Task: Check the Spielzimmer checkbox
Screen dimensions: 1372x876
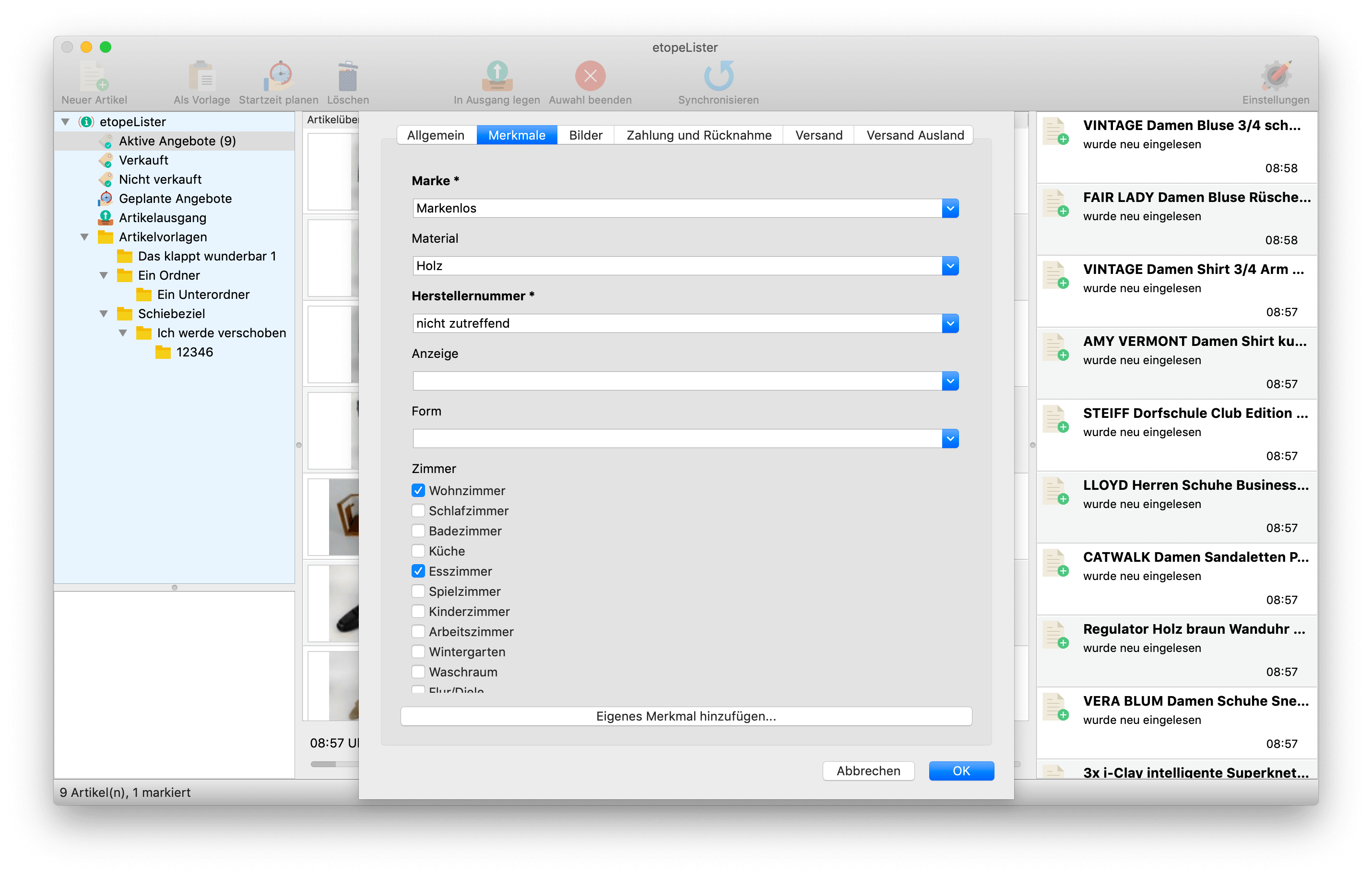Action: [418, 591]
